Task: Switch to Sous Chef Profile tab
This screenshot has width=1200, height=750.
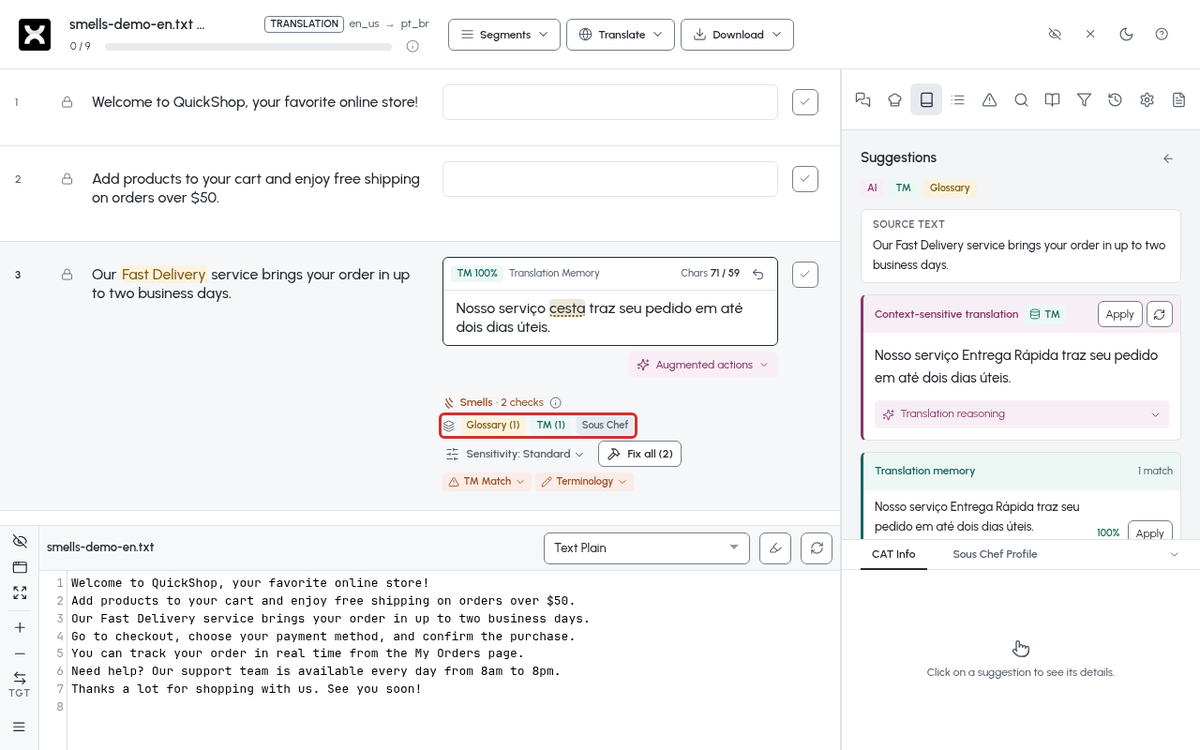Action: coord(995,554)
